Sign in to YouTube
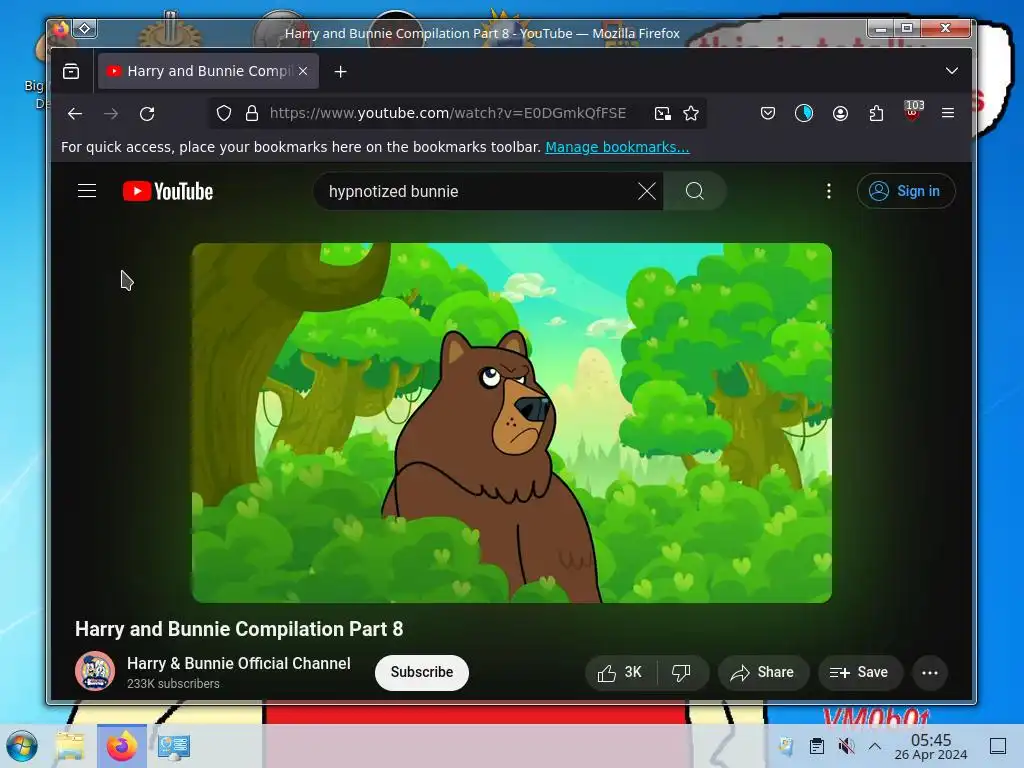 (906, 191)
